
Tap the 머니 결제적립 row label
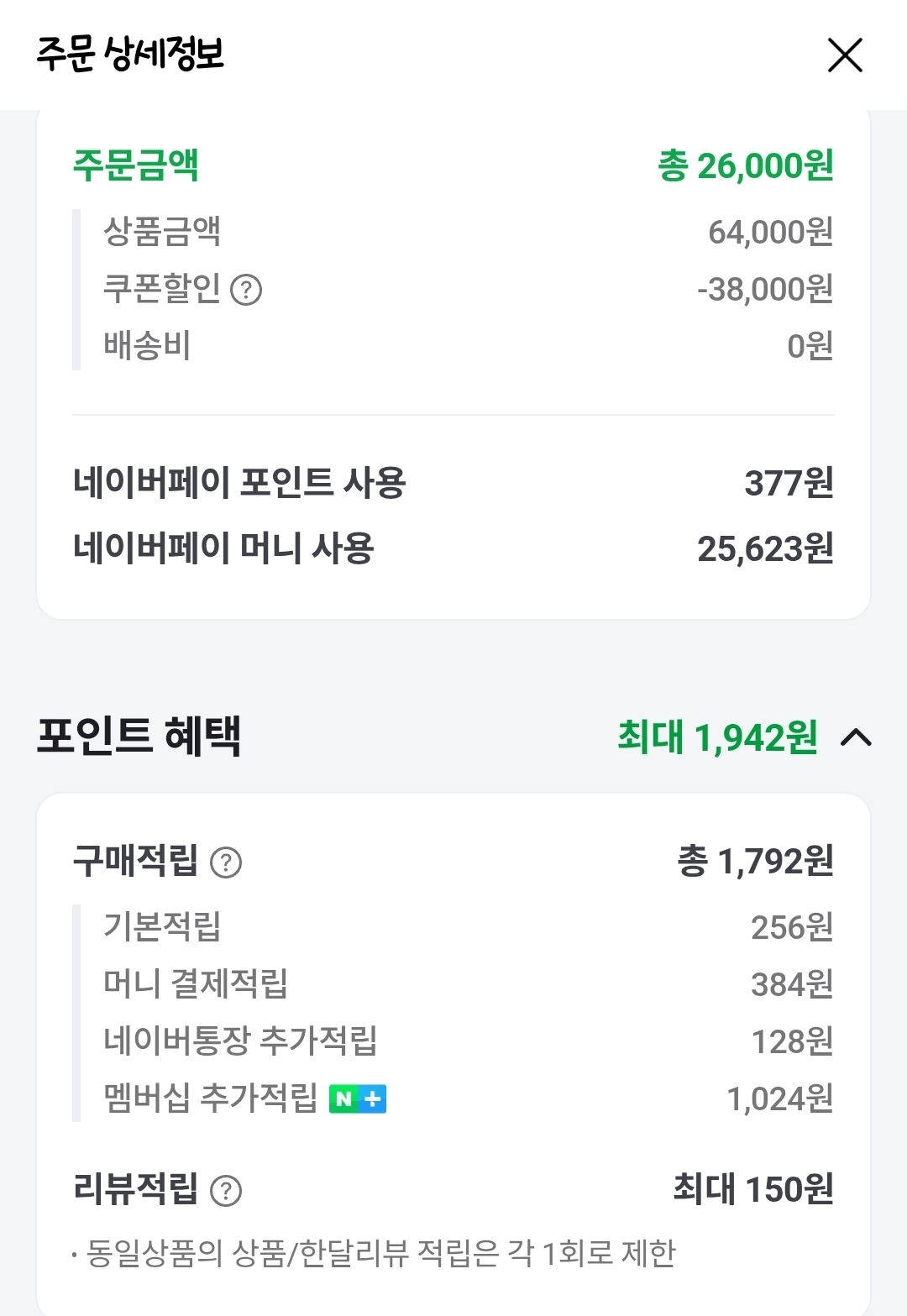pos(196,983)
